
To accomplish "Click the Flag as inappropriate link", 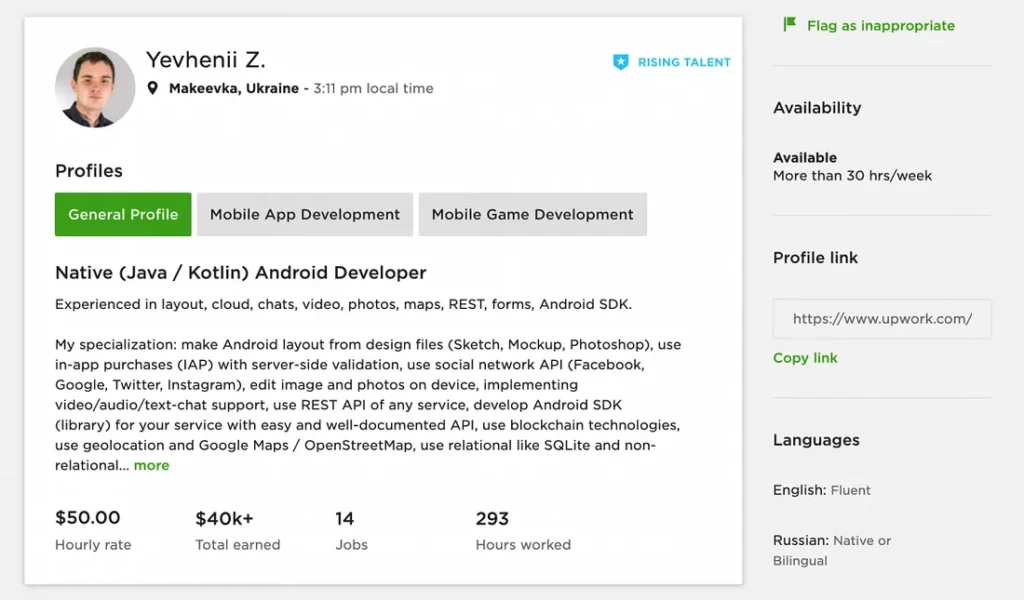I will [880, 26].
